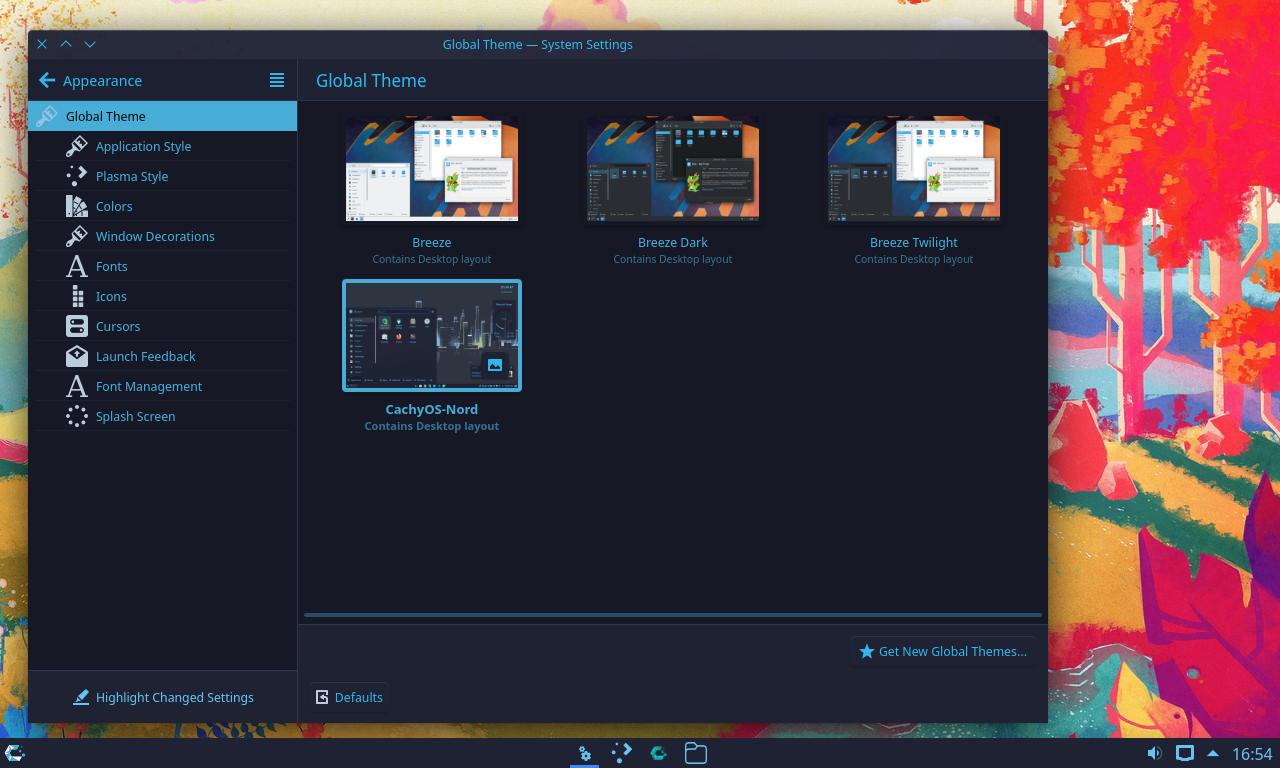Click the Appearance heading in the sidebar
Image resolution: width=1280 pixels, height=768 pixels.
click(102, 80)
